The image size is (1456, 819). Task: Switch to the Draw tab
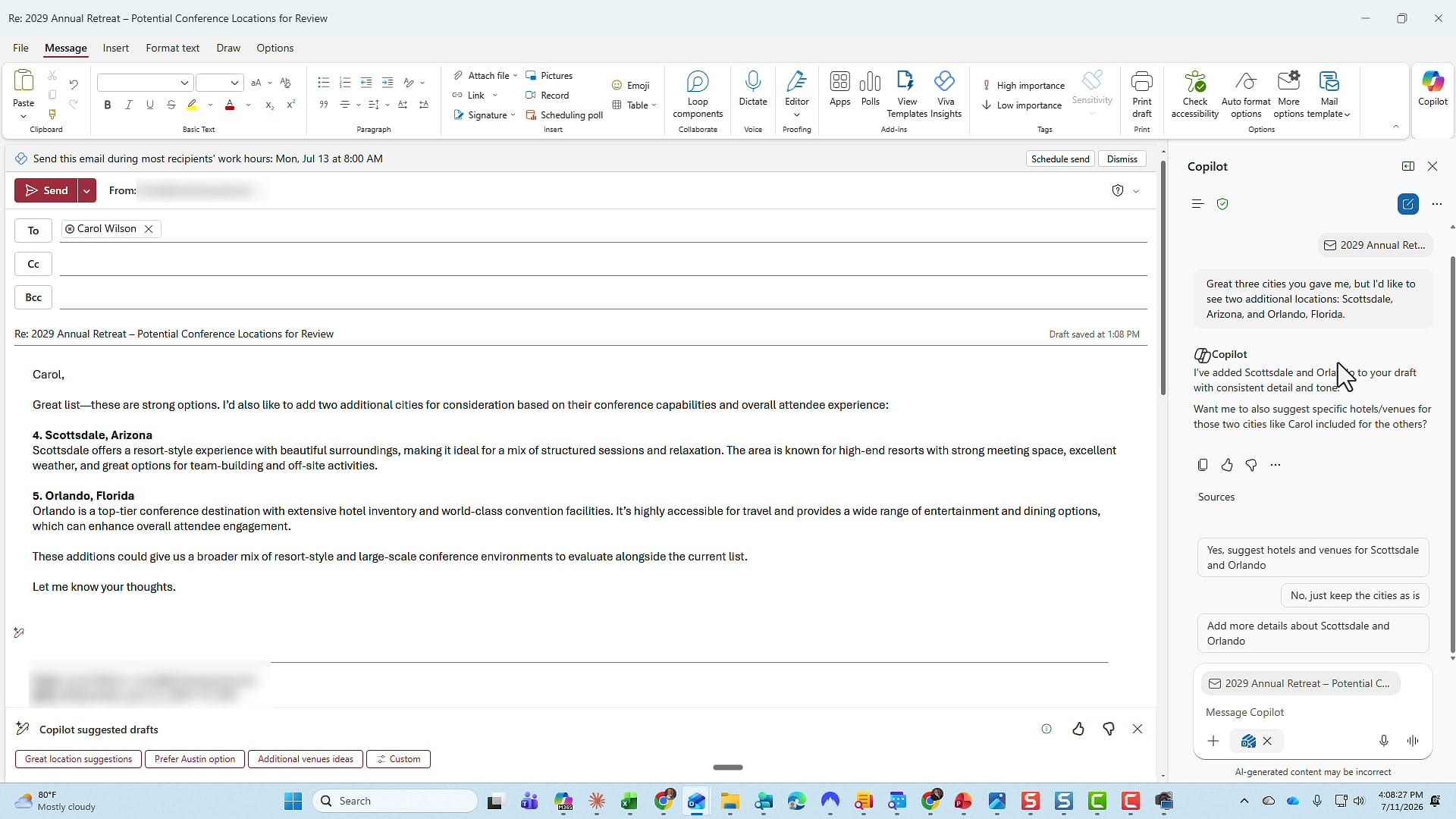(x=227, y=48)
